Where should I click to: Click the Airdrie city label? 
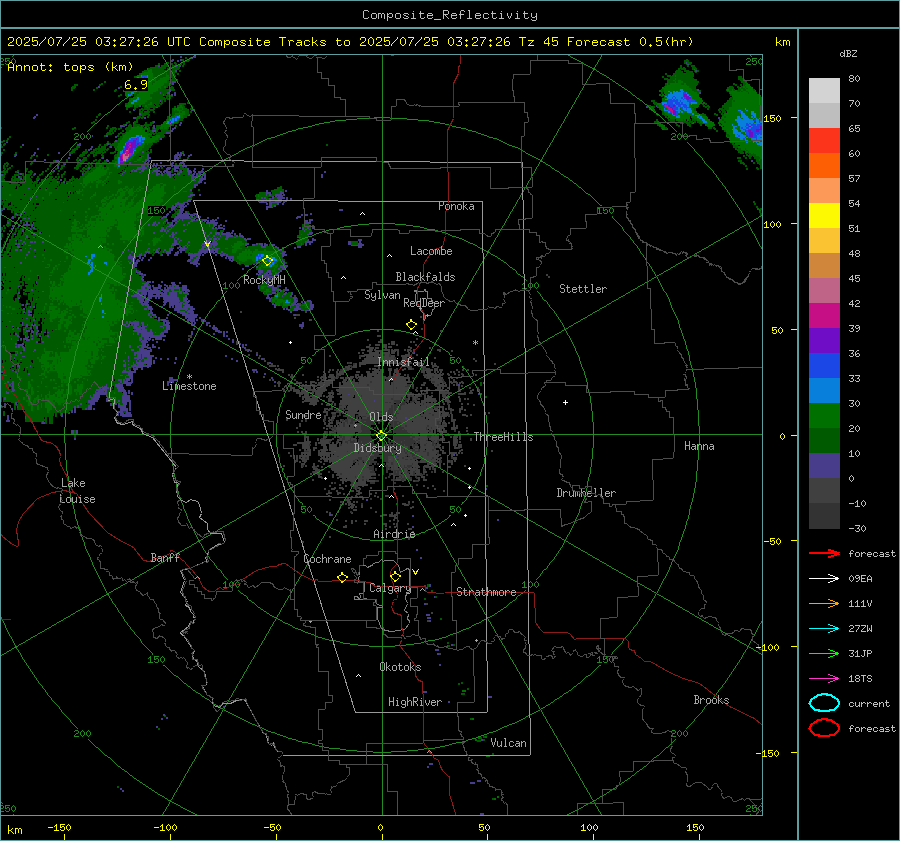pyautogui.click(x=394, y=534)
